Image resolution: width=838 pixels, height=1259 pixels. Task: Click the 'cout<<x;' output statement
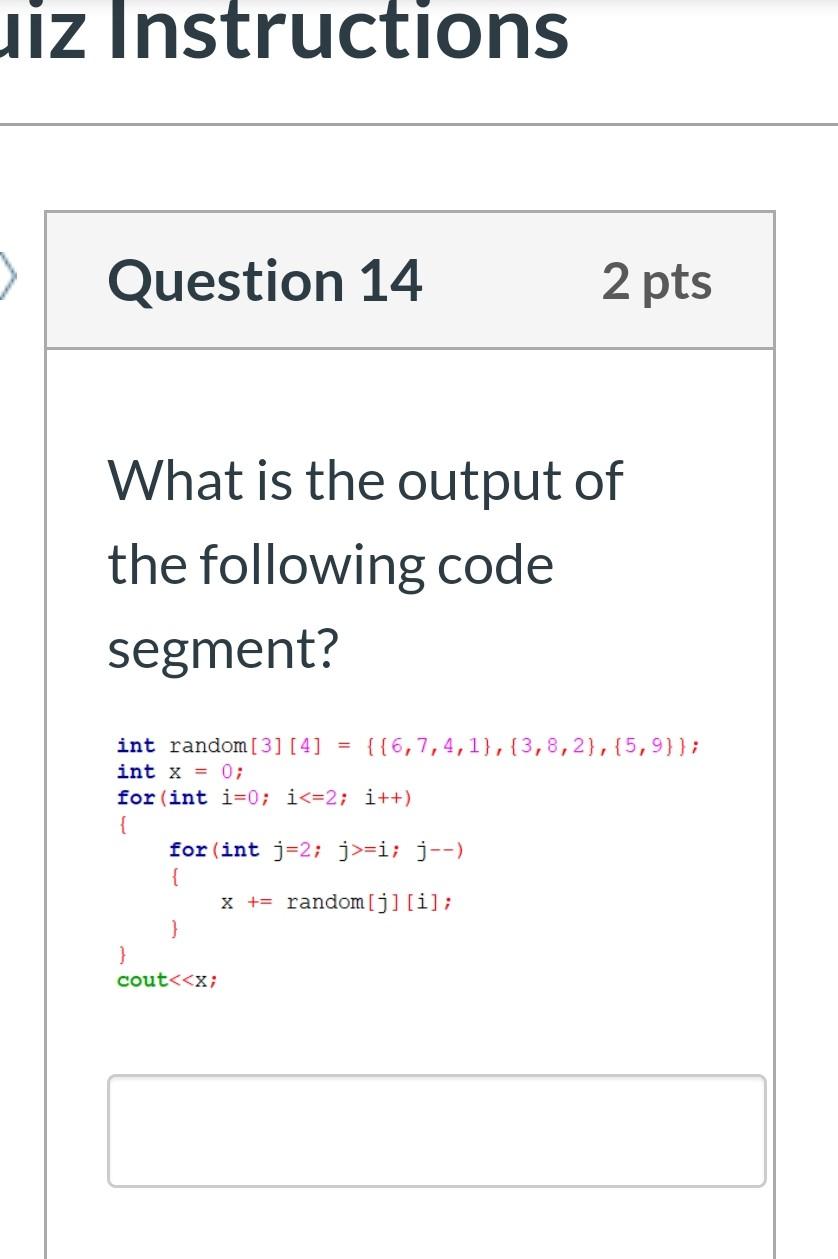pyautogui.click(x=166, y=979)
